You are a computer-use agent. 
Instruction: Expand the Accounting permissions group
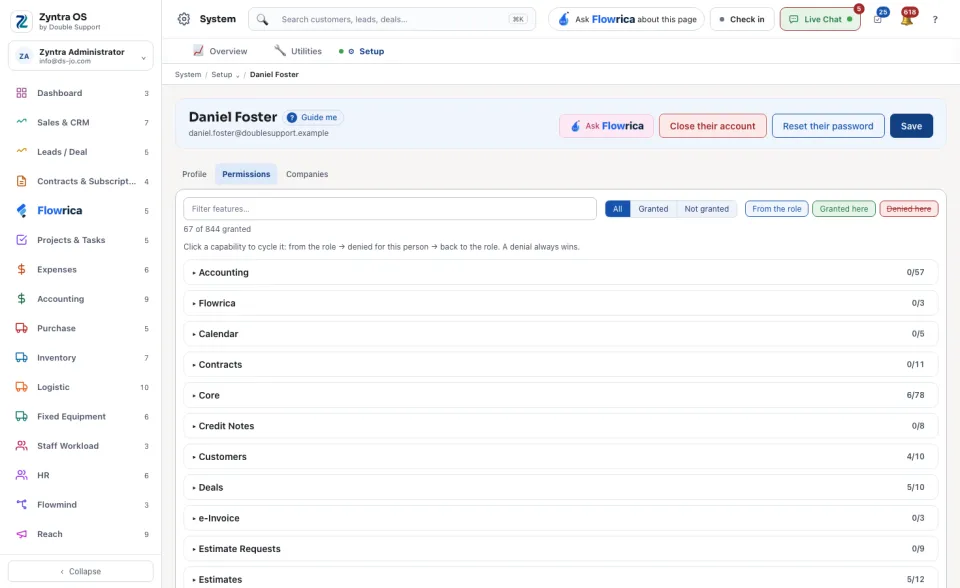click(x=560, y=273)
